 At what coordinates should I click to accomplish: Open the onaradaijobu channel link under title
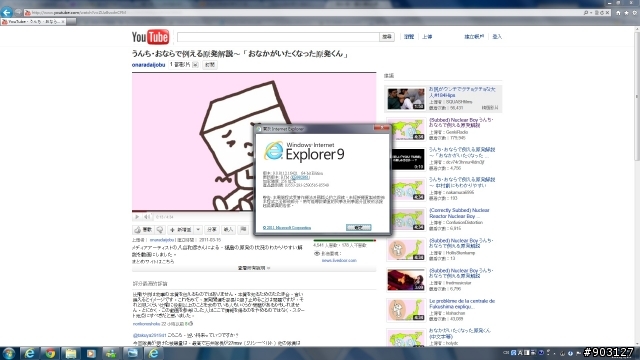pos(148,65)
